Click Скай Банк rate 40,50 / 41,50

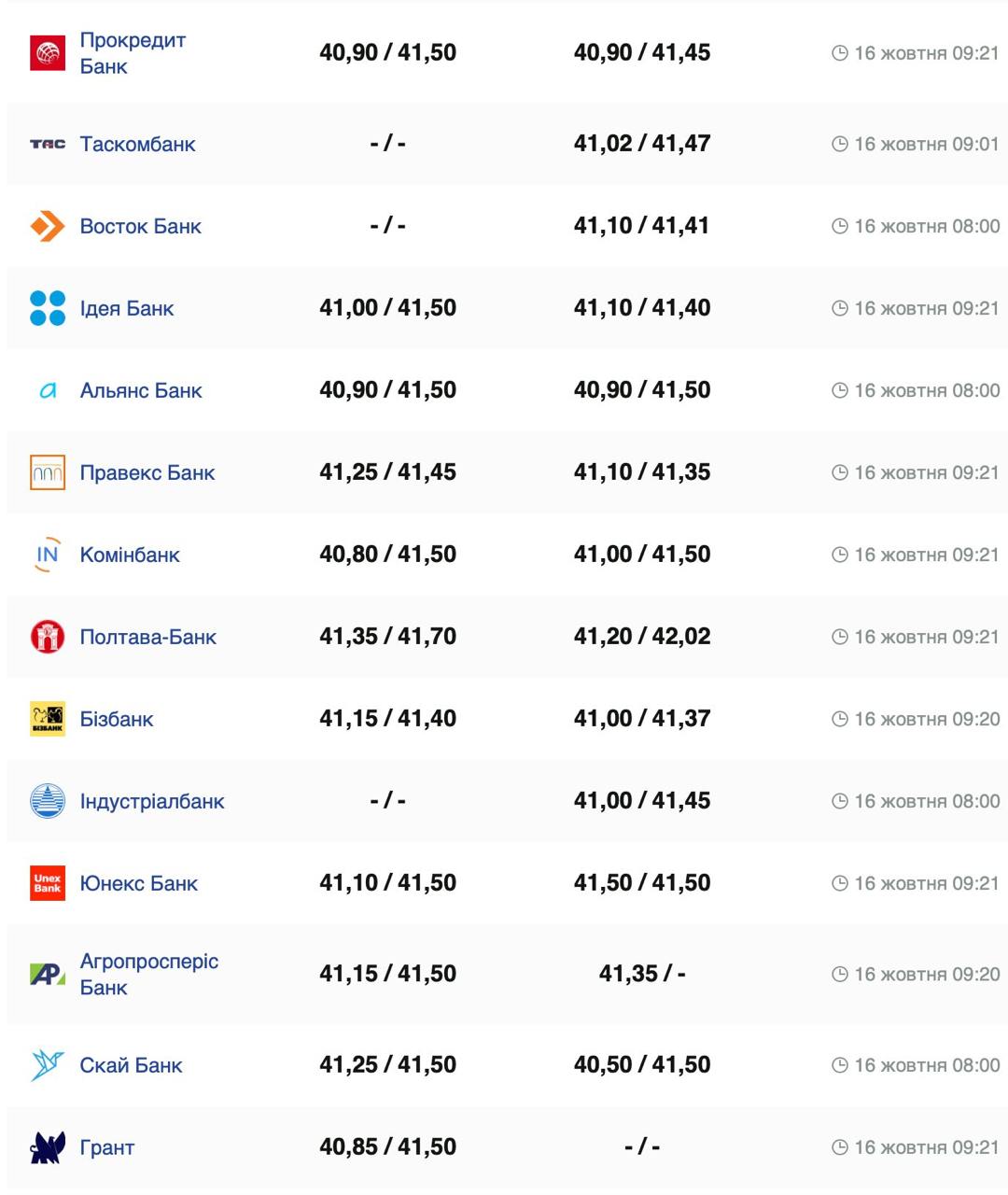tap(642, 1065)
